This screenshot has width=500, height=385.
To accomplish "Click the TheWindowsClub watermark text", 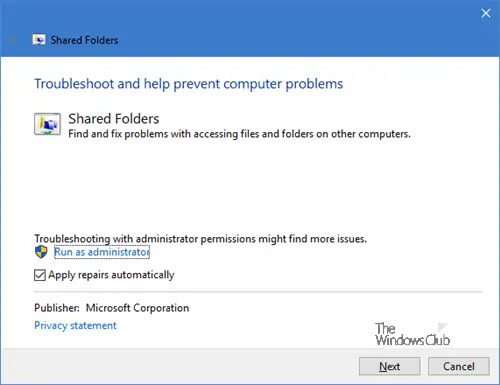I will tap(413, 334).
